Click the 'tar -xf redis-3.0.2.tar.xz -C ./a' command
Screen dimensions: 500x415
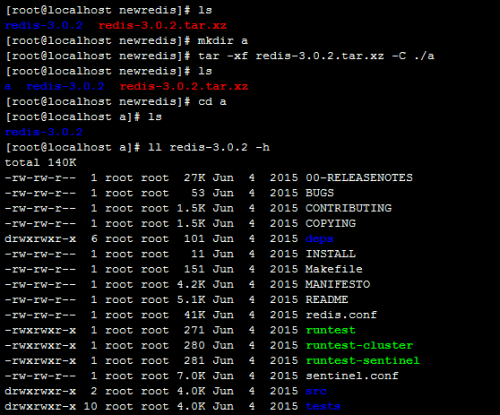[x=316, y=56]
